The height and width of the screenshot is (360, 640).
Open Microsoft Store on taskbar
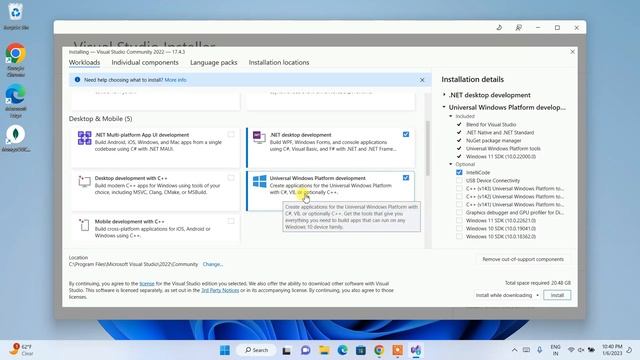(361, 350)
